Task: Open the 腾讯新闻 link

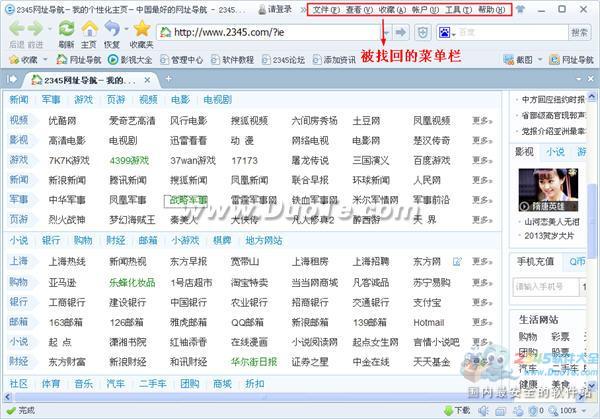Action: 128,180
